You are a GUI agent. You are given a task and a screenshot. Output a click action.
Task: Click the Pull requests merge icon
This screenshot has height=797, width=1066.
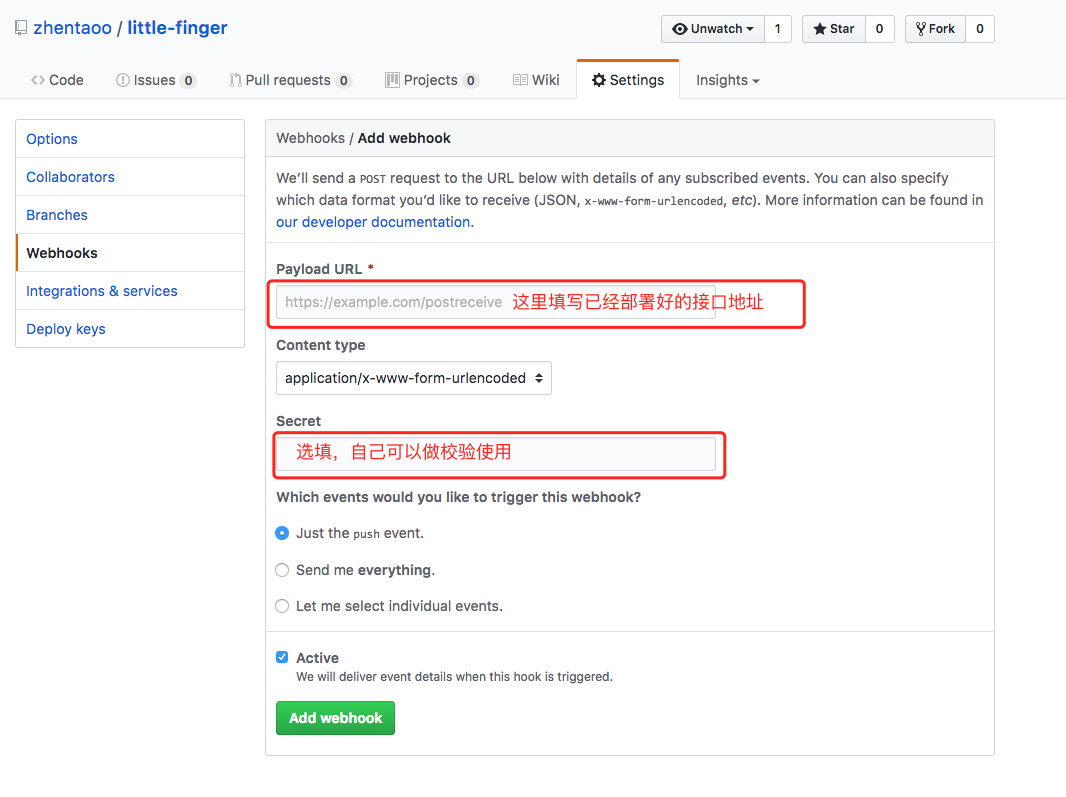tap(235, 80)
